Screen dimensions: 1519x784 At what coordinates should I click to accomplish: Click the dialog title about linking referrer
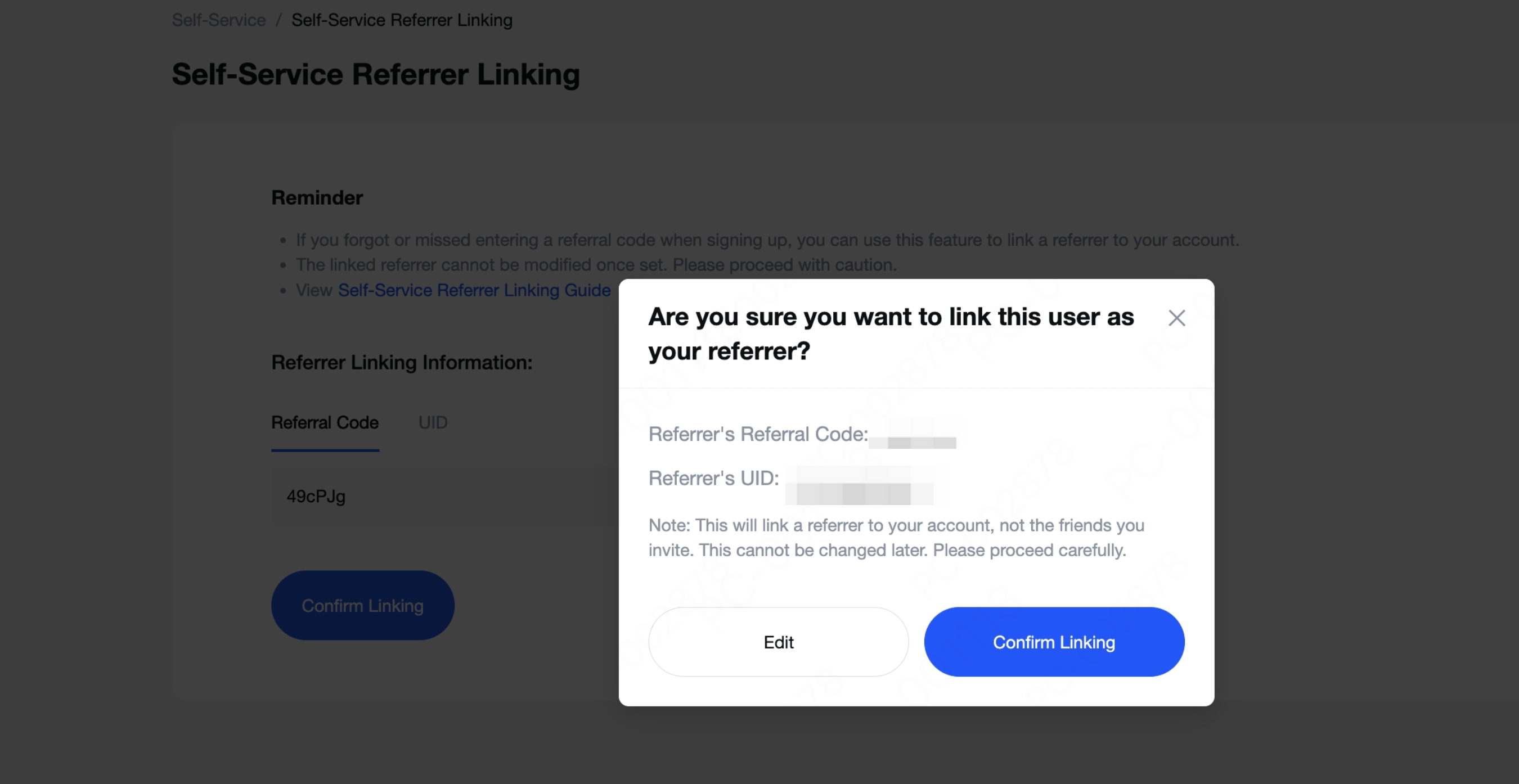[891, 334]
